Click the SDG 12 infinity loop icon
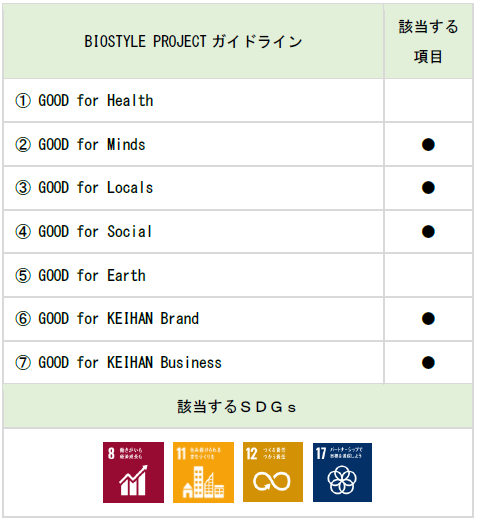Screen dimensions: 477x521 tap(273, 472)
